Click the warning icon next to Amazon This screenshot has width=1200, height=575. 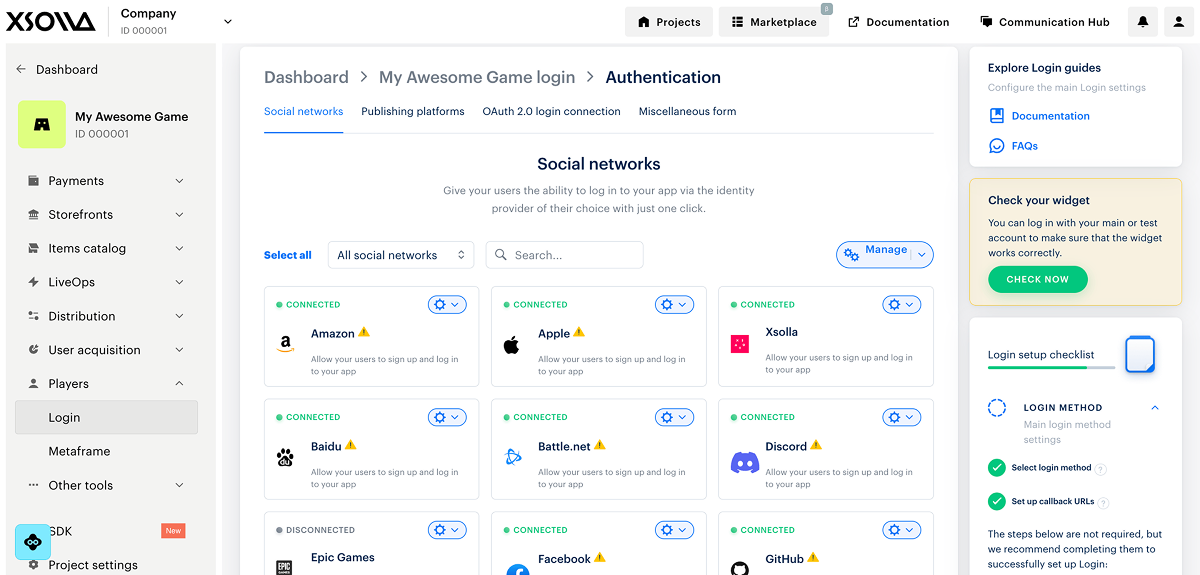[x=364, y=332]
